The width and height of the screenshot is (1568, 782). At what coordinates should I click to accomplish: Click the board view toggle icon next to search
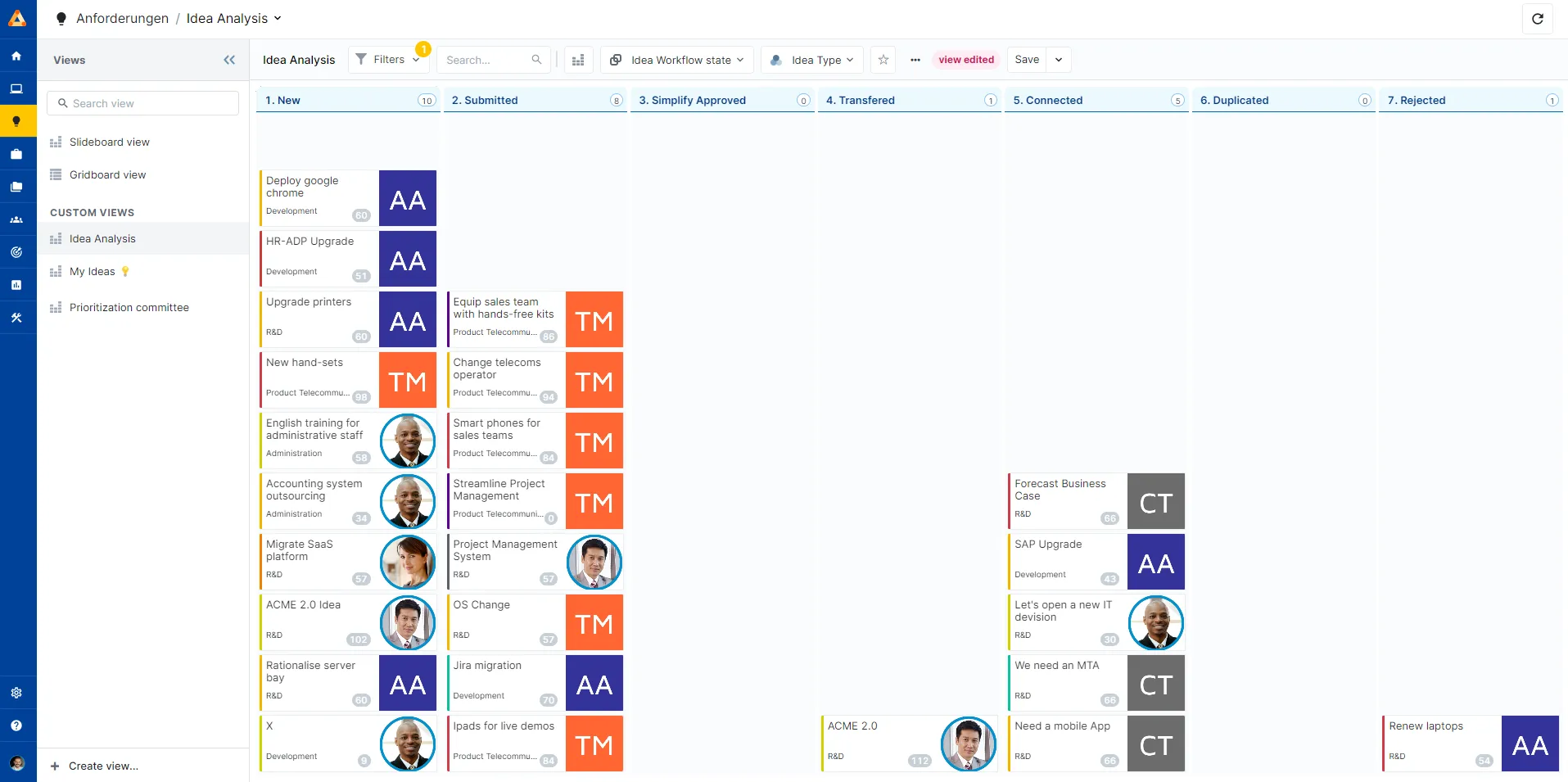(x=578, y=59)
